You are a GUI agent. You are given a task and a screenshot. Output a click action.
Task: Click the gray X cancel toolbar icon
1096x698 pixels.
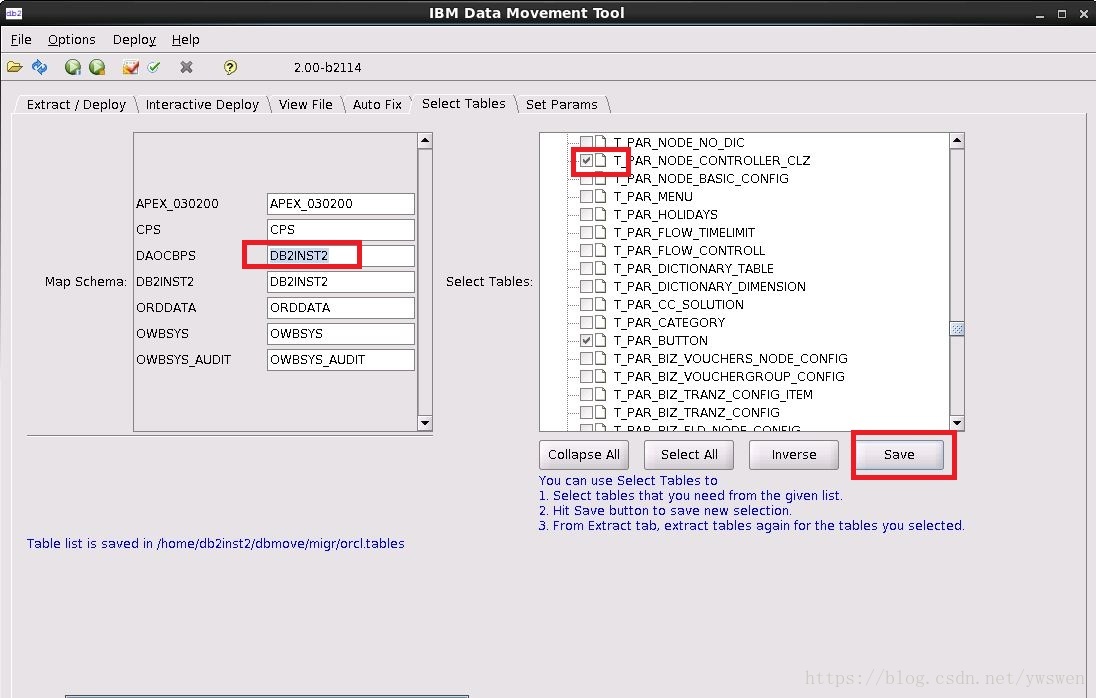tap(186, 67)
